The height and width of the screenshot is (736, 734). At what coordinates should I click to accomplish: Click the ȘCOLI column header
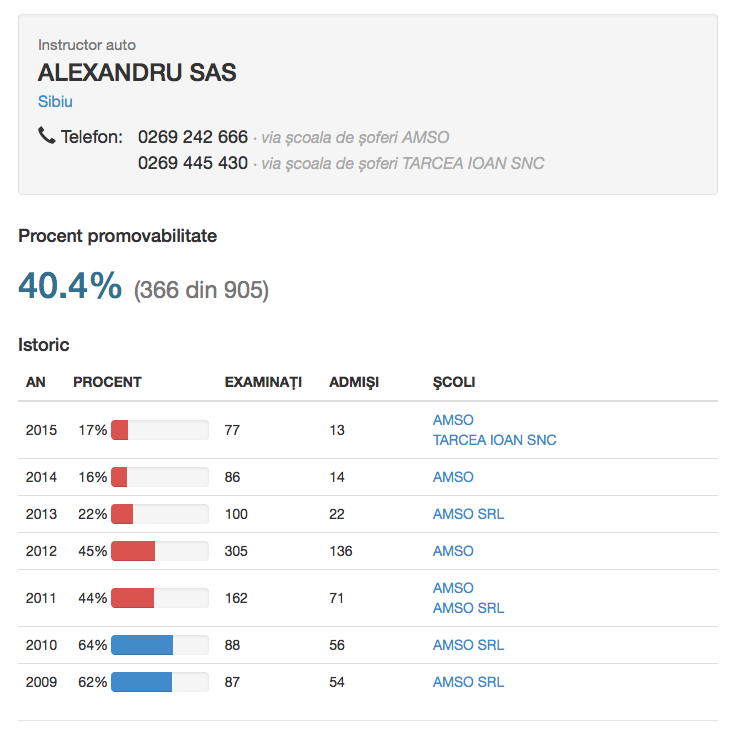click(454, 383)
